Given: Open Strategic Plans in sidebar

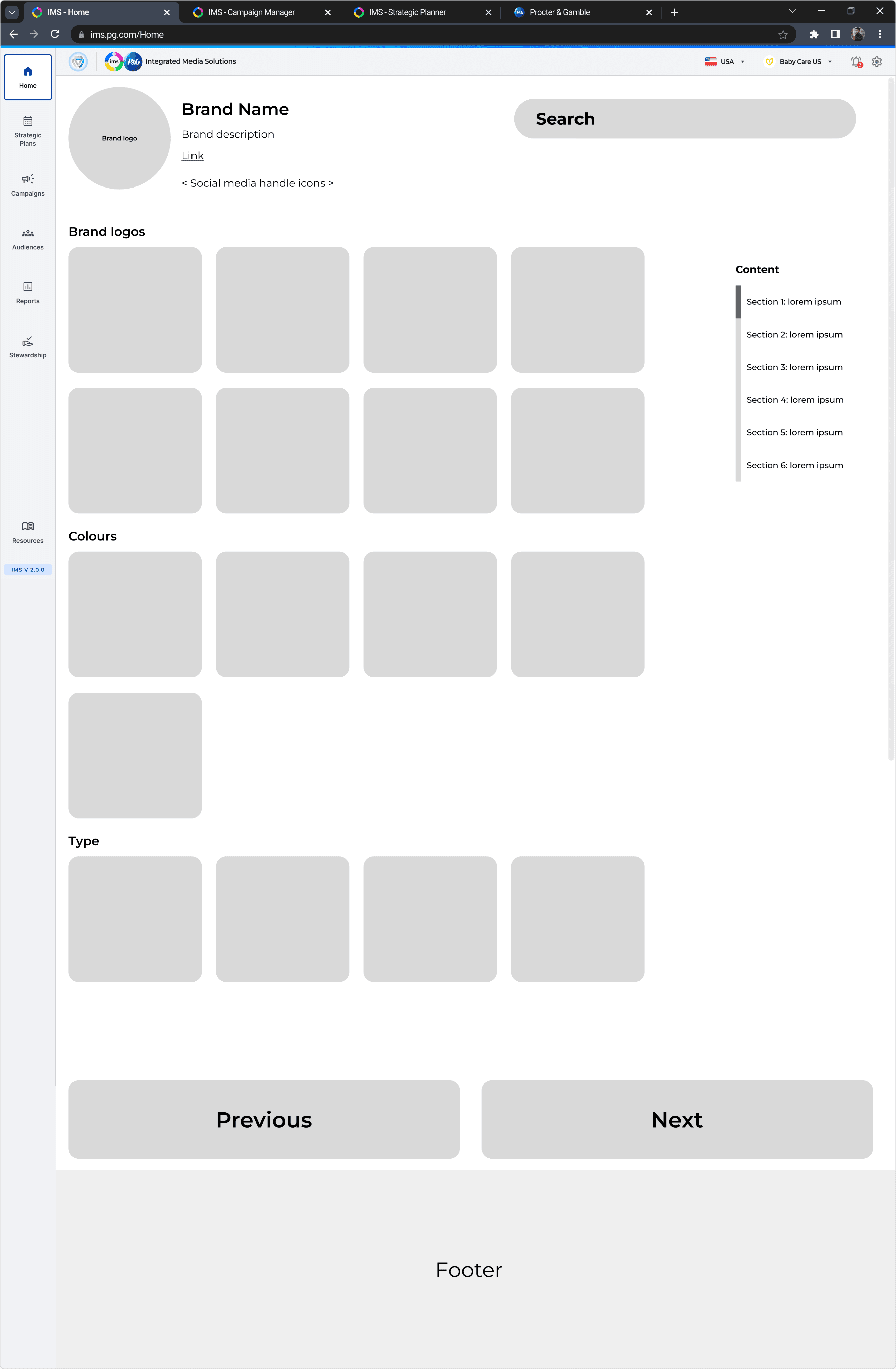Looking at the screenshot, I should [28, 131].
